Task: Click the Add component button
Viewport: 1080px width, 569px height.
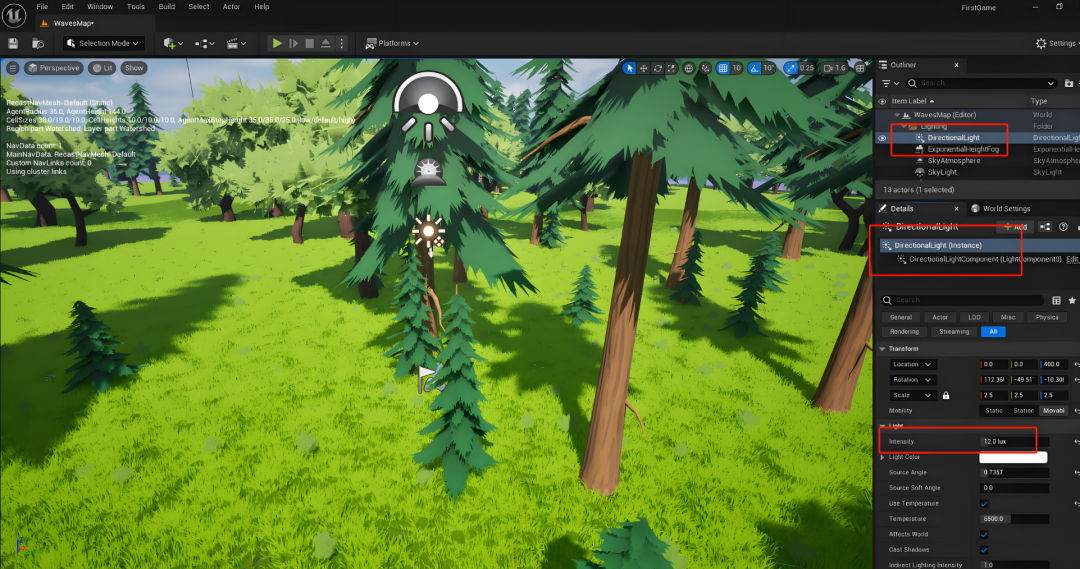Action: point(1015,227)
